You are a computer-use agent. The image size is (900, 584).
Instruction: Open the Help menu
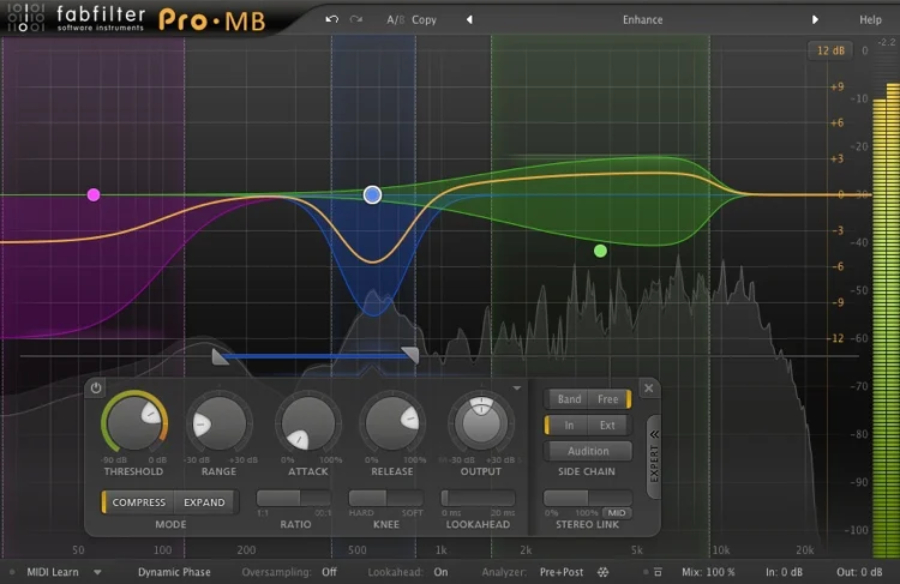click(x=869, y=19)
